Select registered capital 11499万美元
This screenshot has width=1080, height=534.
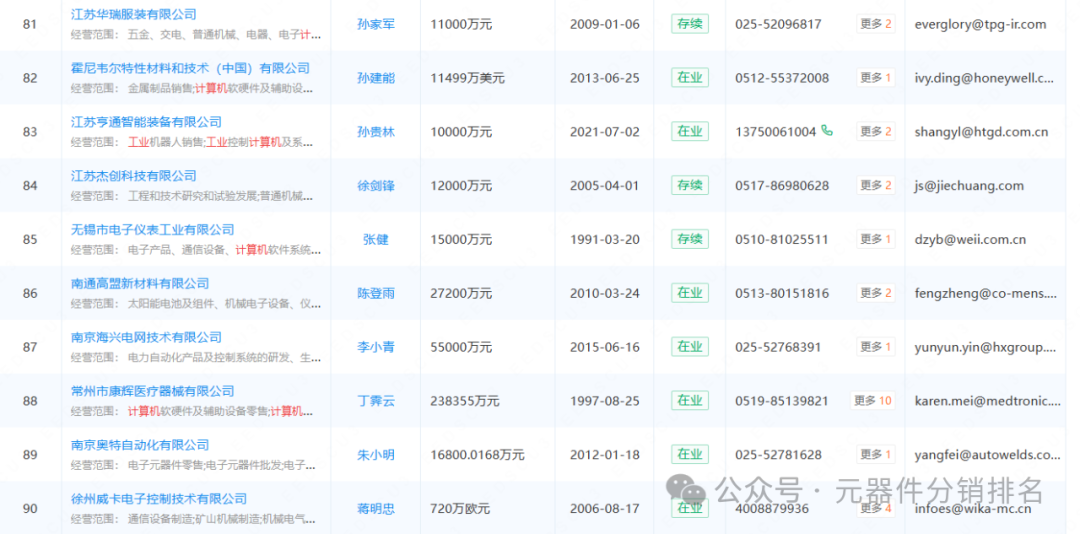coord(467,78)
